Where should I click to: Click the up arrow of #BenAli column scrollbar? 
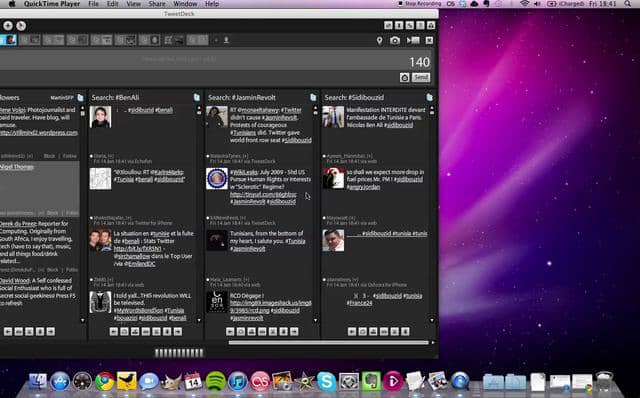click(199, 109)
